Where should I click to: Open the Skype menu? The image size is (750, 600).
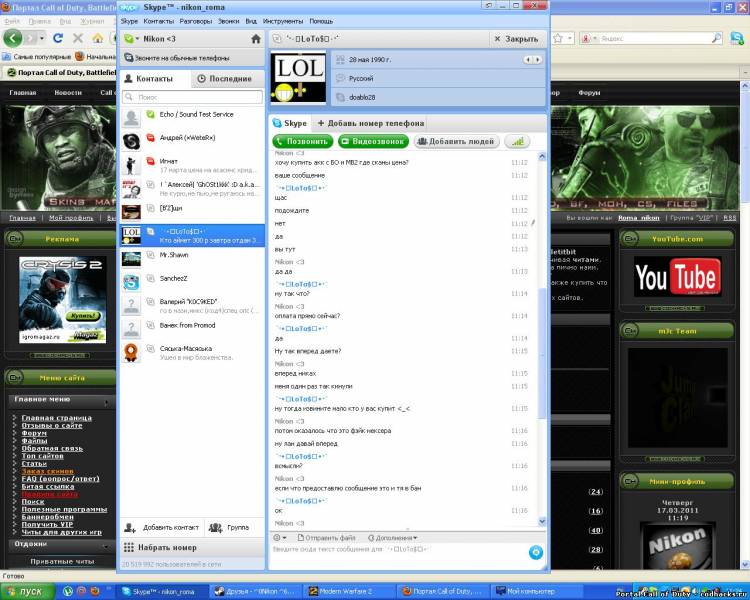[x=129, y=21]
